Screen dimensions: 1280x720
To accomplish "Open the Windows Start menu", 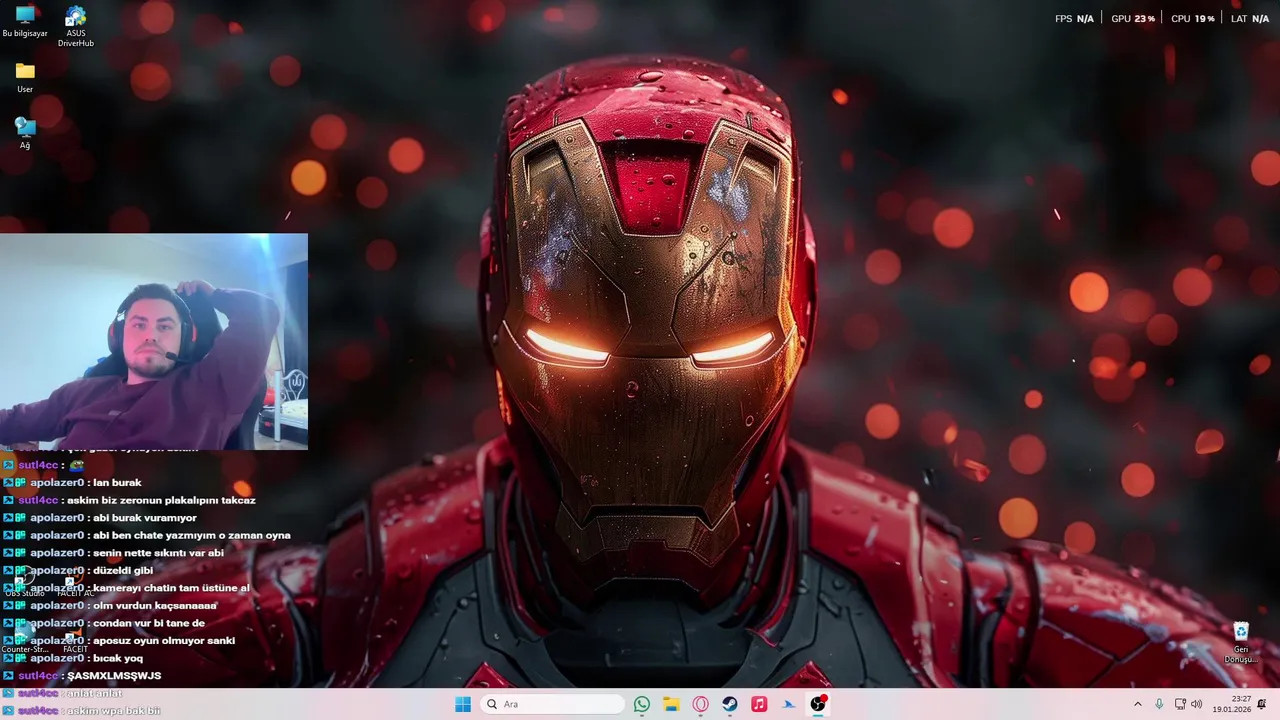I will click(x=463, y=704).
